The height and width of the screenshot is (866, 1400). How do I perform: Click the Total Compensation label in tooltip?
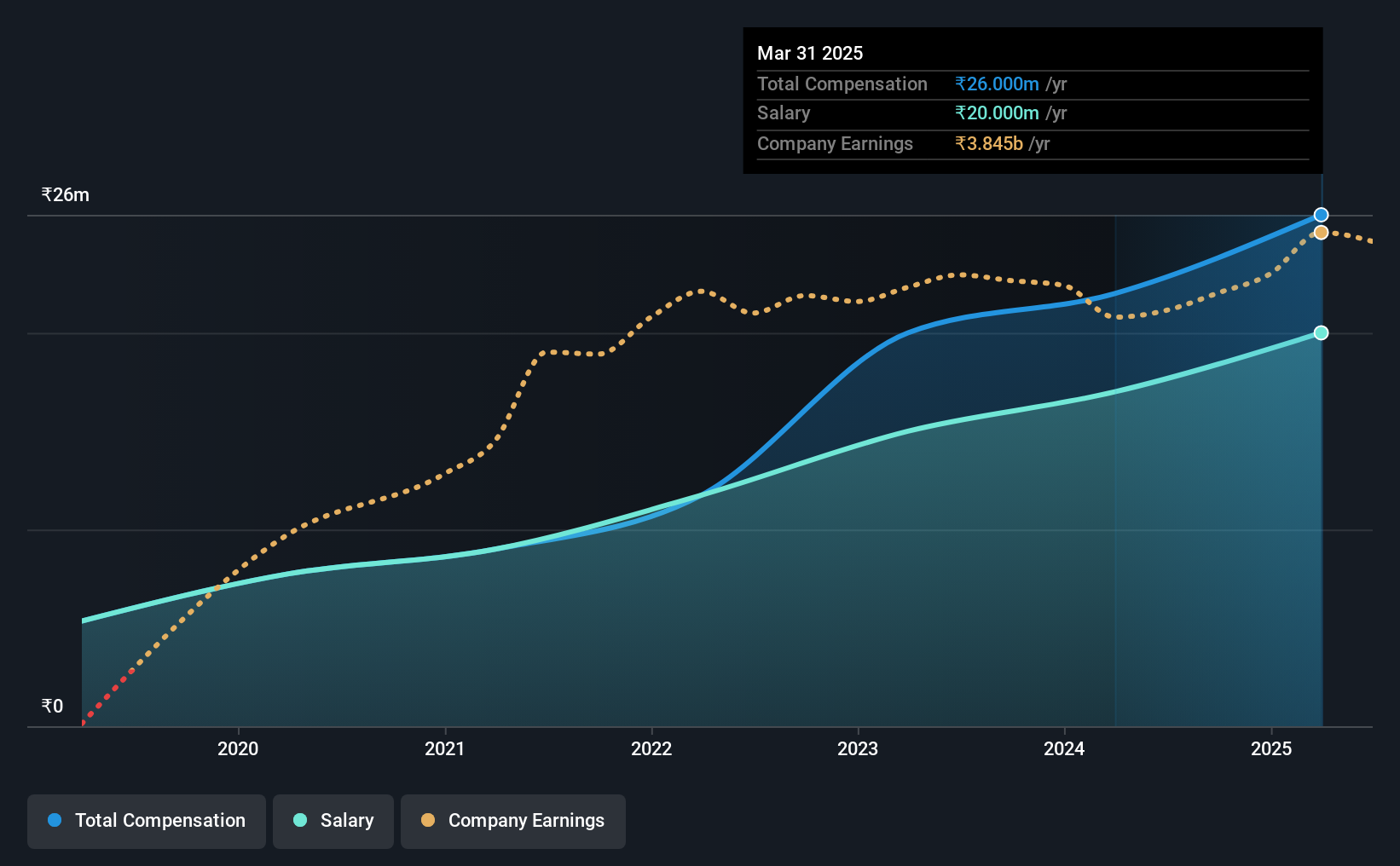pyautogui.click(x=842, y=84)
